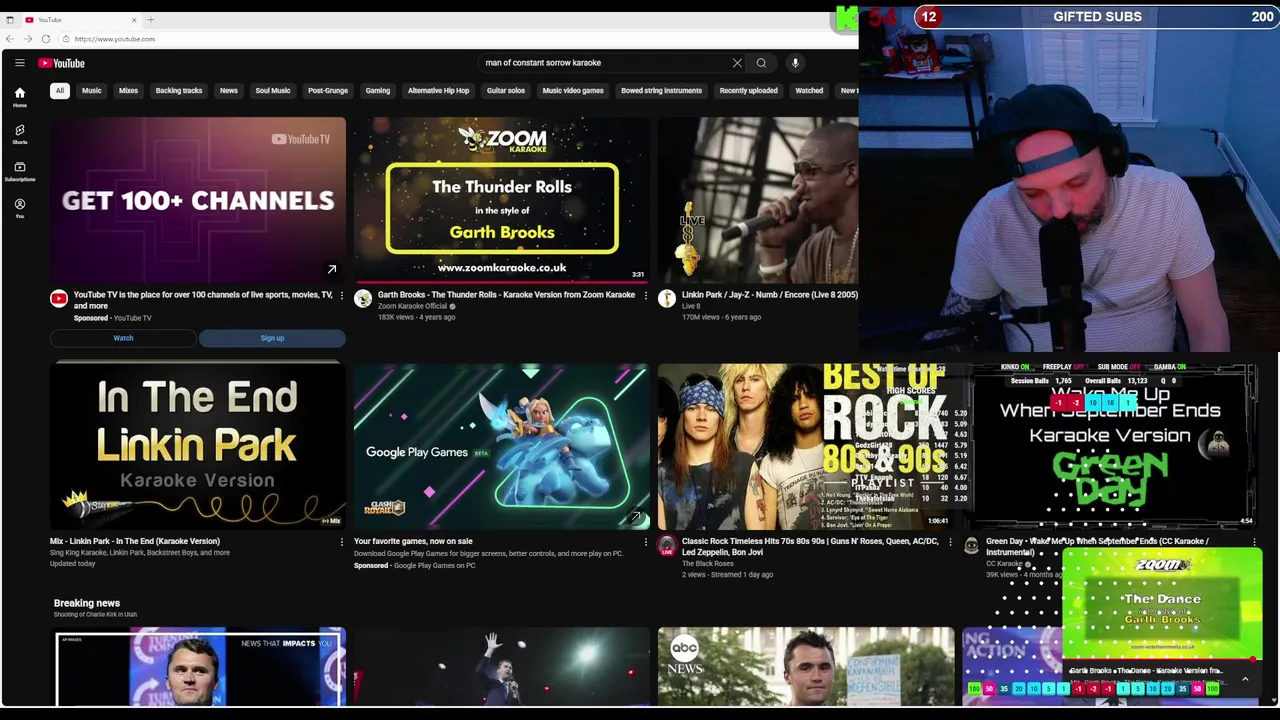The image size is (1280, 720).
Task: Click the YouTube TV channel avatar
Action: 59,298
